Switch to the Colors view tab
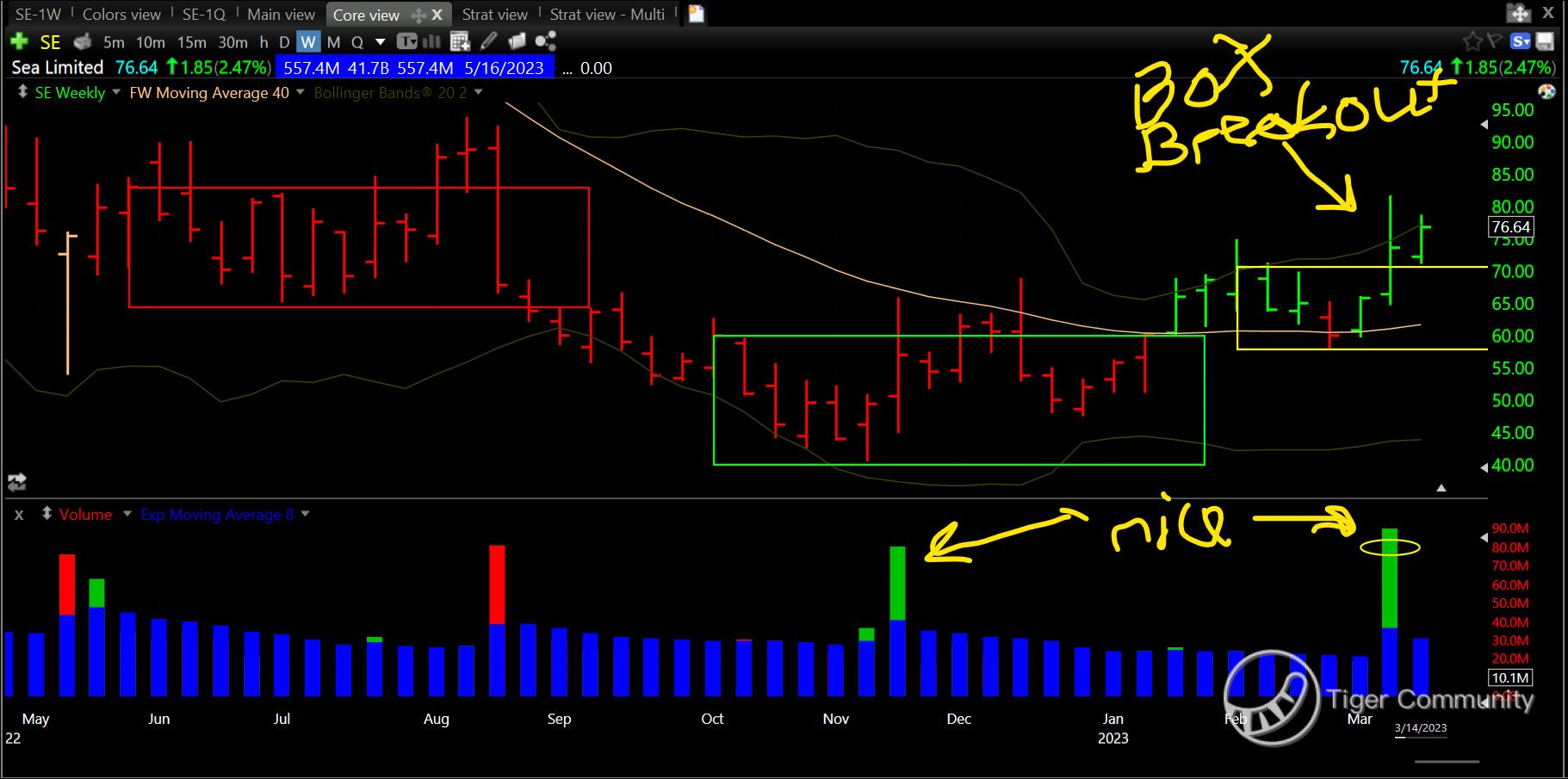Image resolution: width=1568 pixels, height=779 pixels. (121, 15)
